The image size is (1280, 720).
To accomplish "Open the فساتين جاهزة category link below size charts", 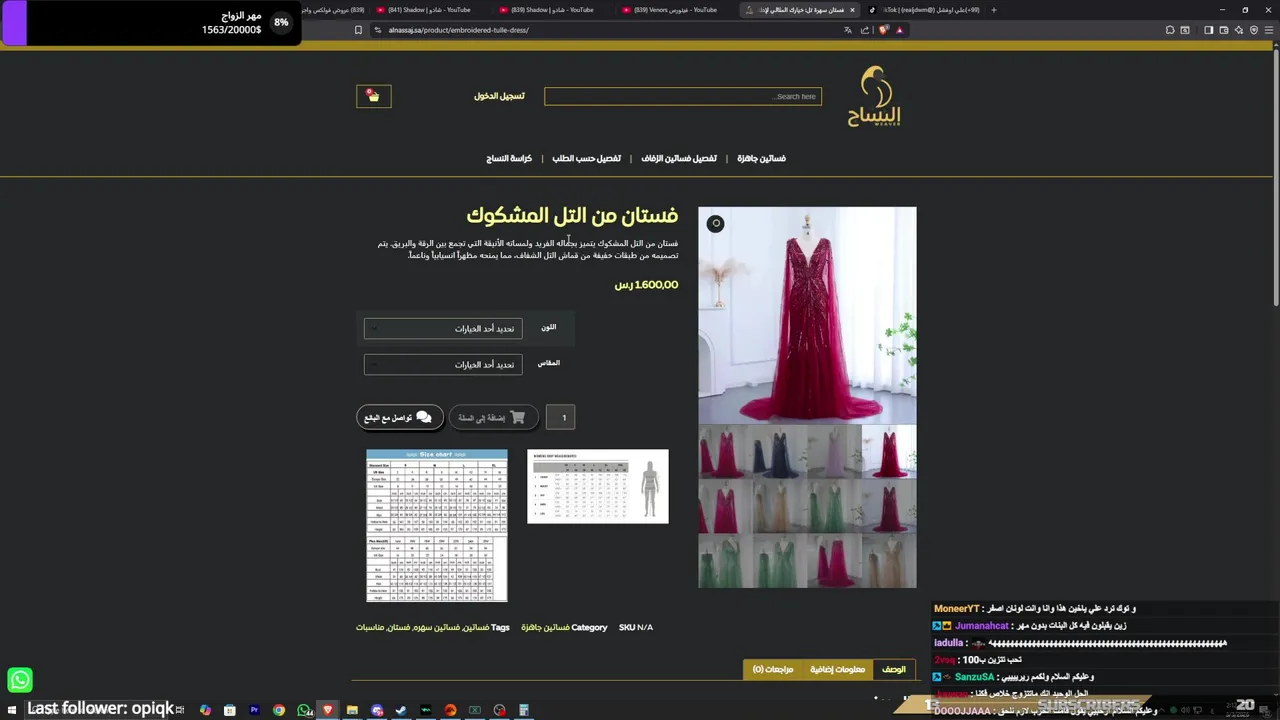I will pos(545,627).
